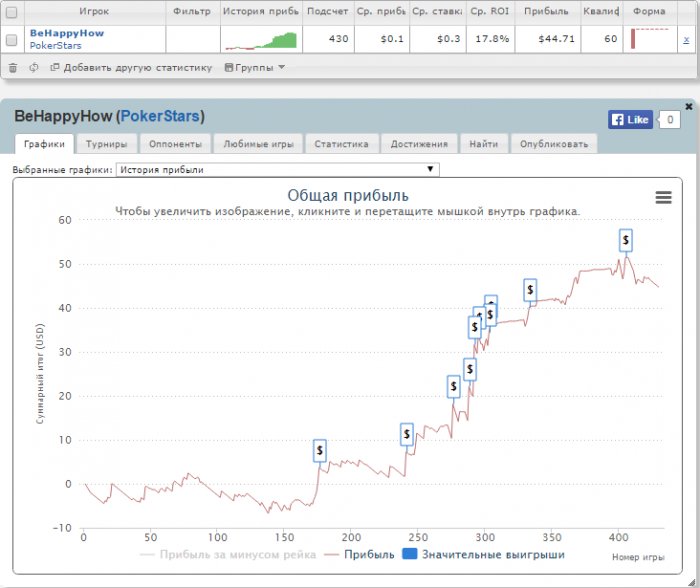The width and height of the screenshot is (700, 588).
Task: Close the player chart panel
Action: click(x=688, y=106)
